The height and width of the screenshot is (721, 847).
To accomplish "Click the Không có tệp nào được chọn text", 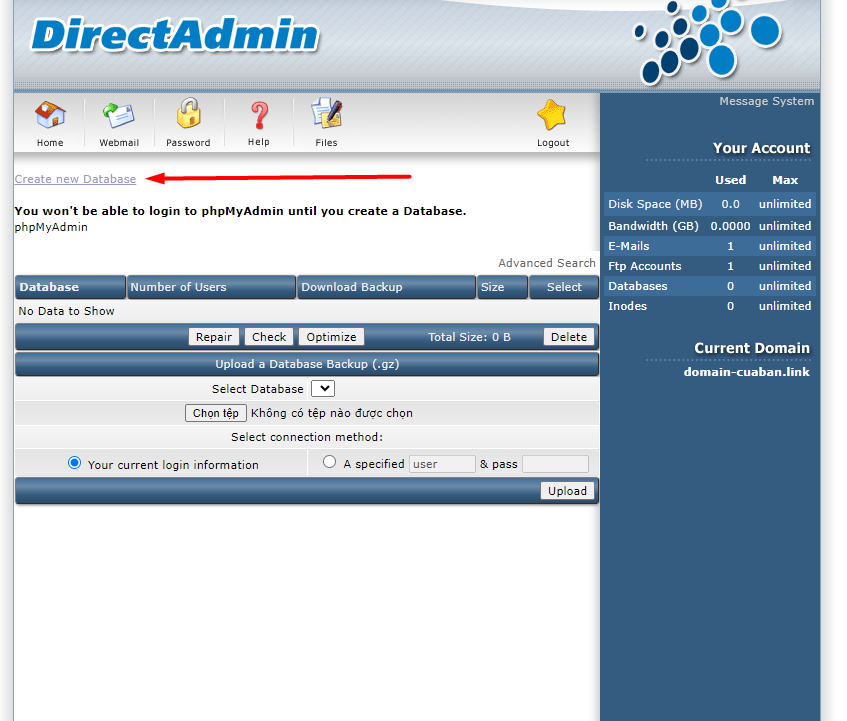I will [332, 413].
